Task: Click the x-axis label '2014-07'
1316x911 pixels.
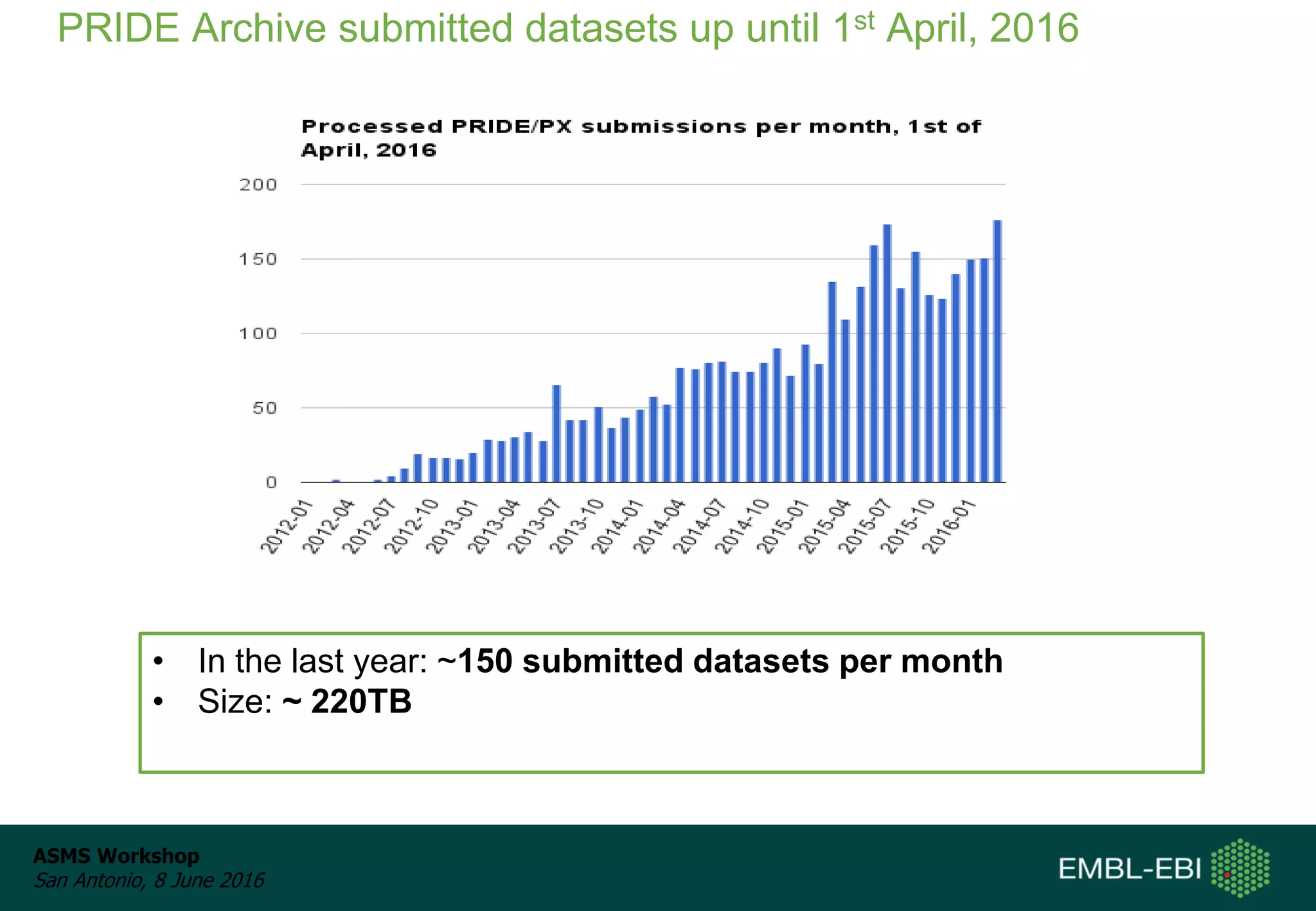Action: 701,526
